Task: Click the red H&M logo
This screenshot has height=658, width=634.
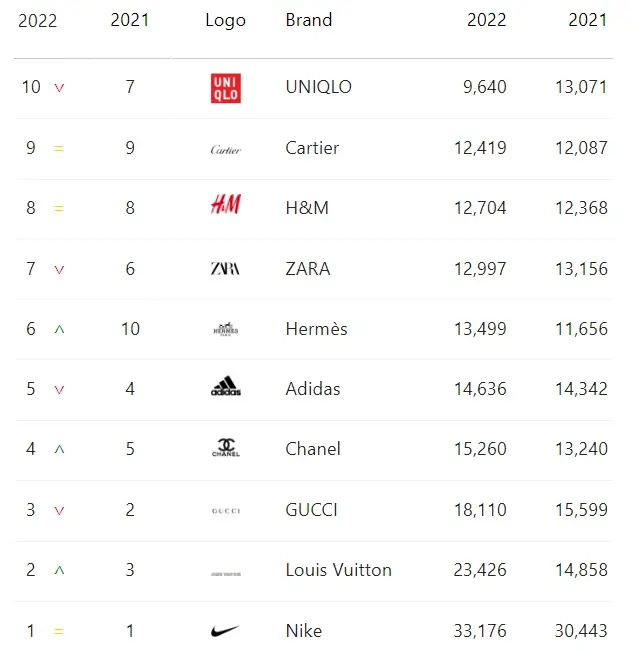Action: tap(226, 204)
